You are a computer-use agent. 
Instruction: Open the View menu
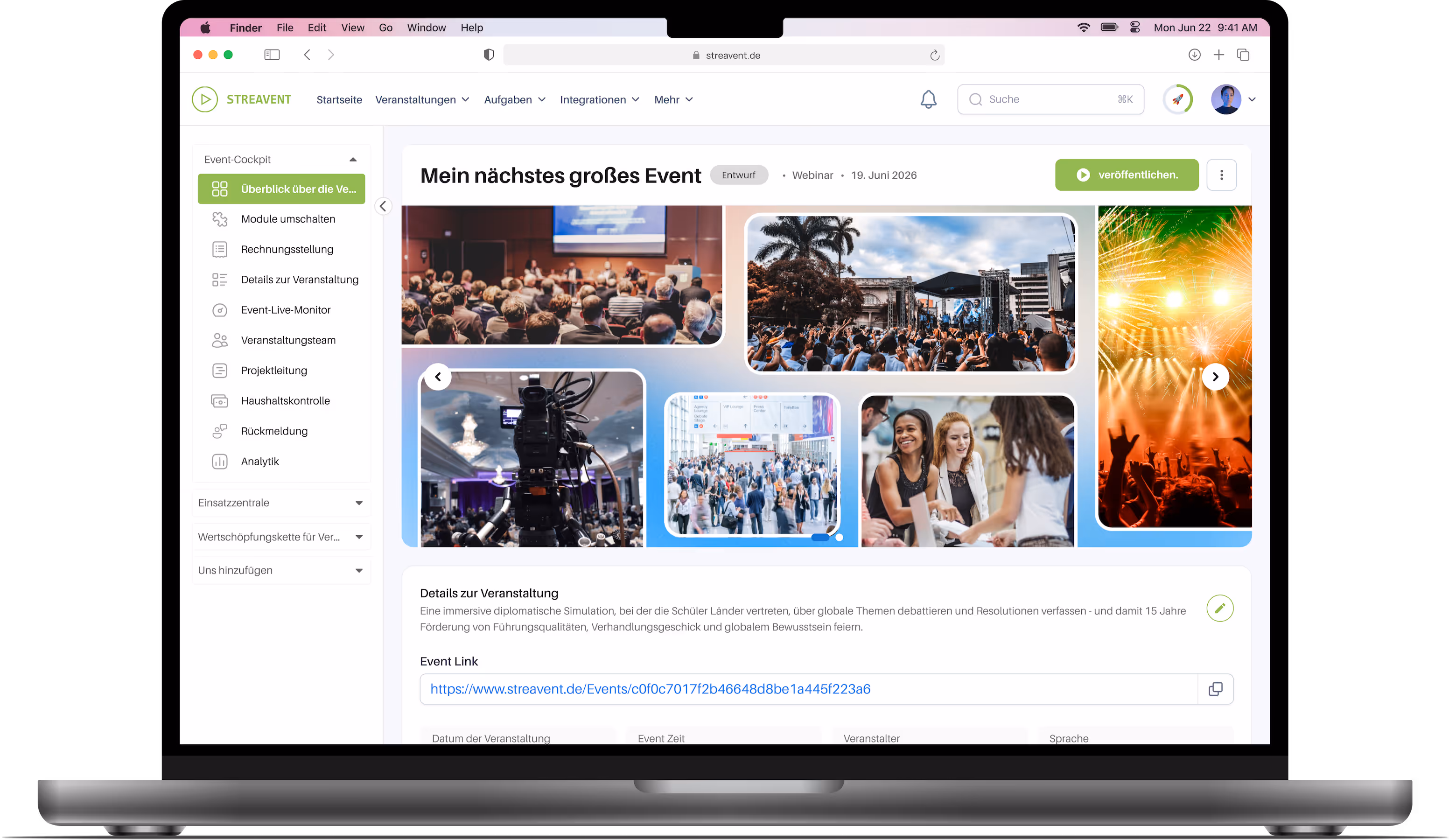coord(352,28)
